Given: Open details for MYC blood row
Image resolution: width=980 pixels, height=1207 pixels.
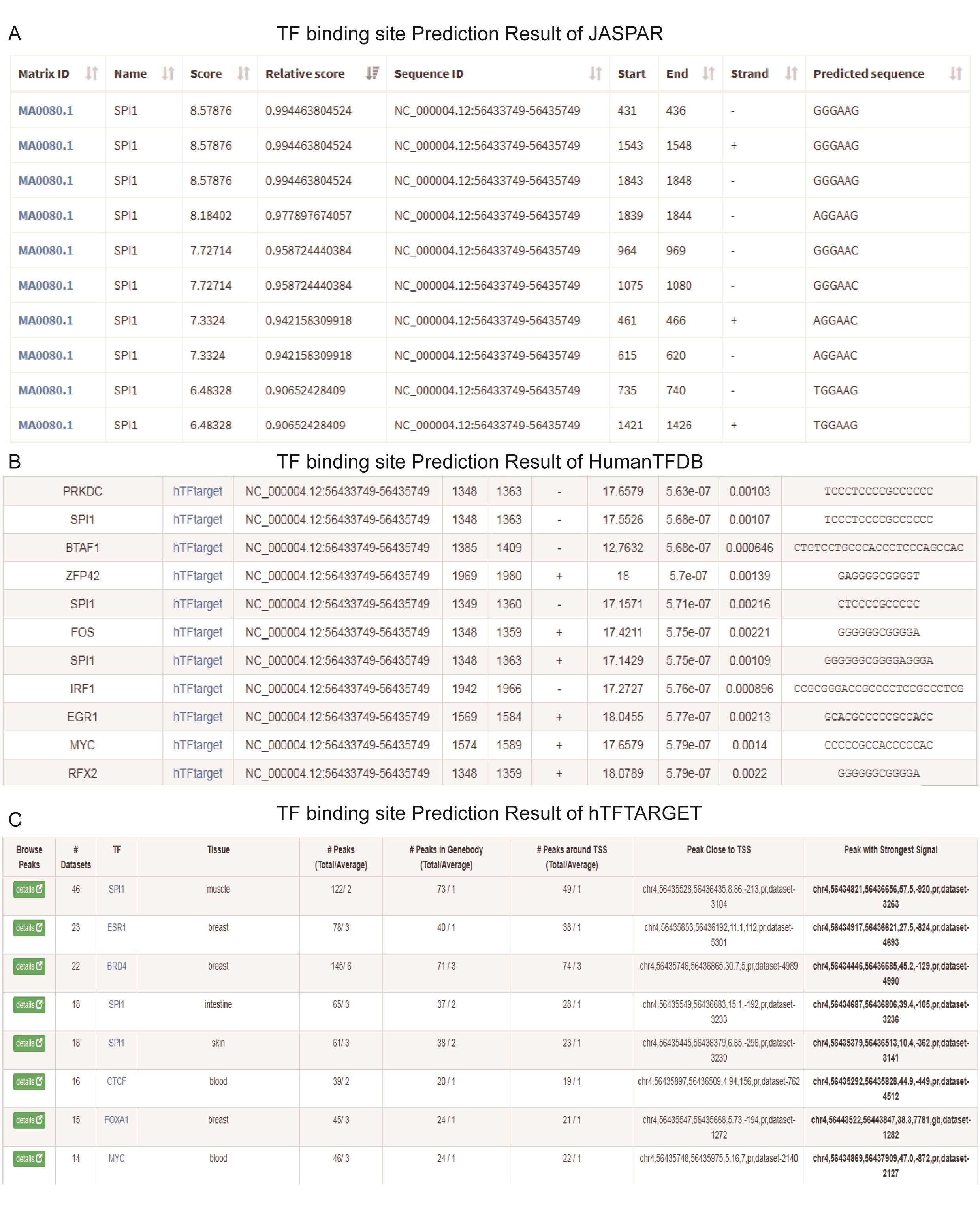Looking at the screenshot, I should tap(29, 1158).
